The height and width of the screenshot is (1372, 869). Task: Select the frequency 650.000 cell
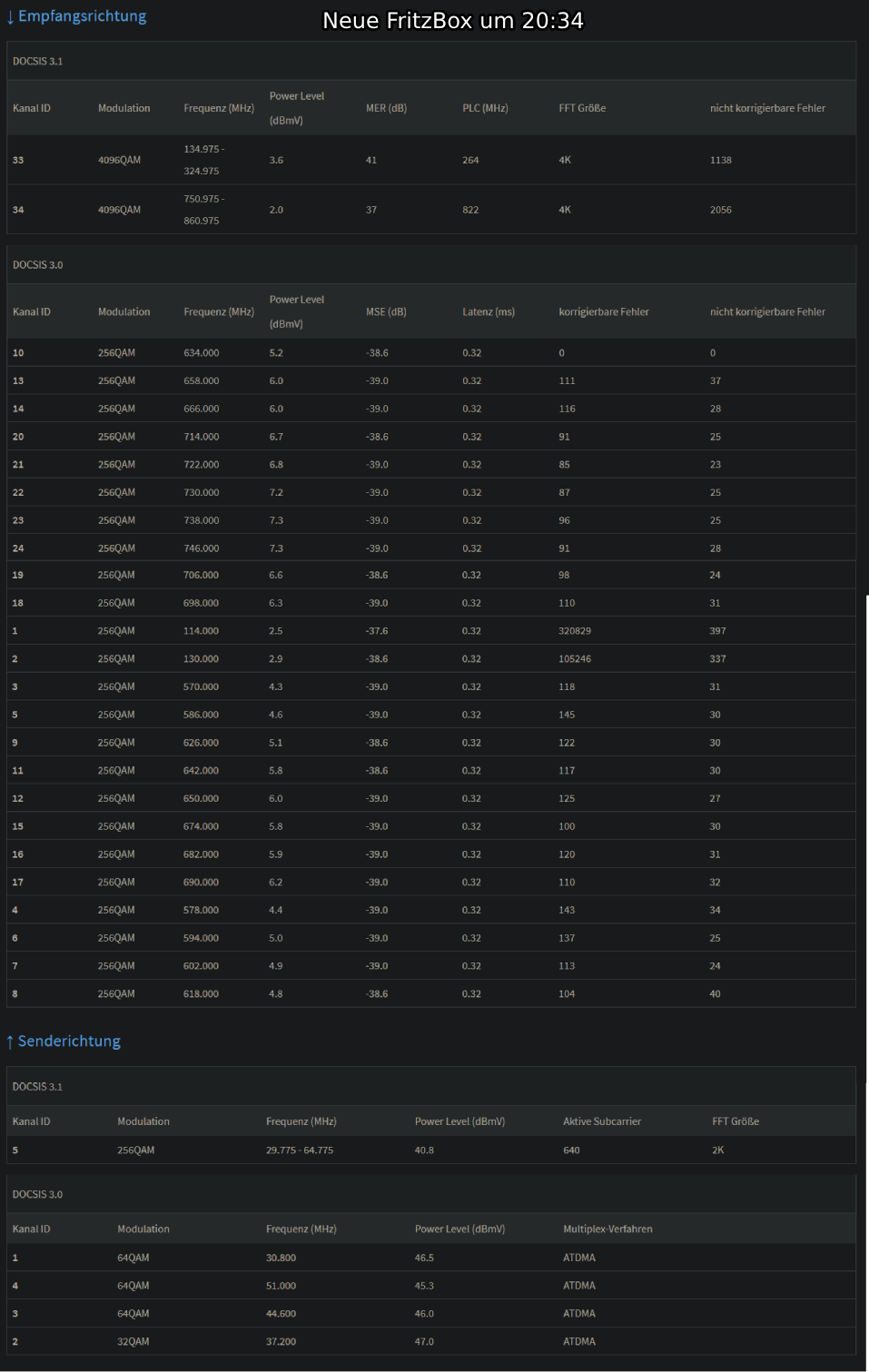coord(202,799)
